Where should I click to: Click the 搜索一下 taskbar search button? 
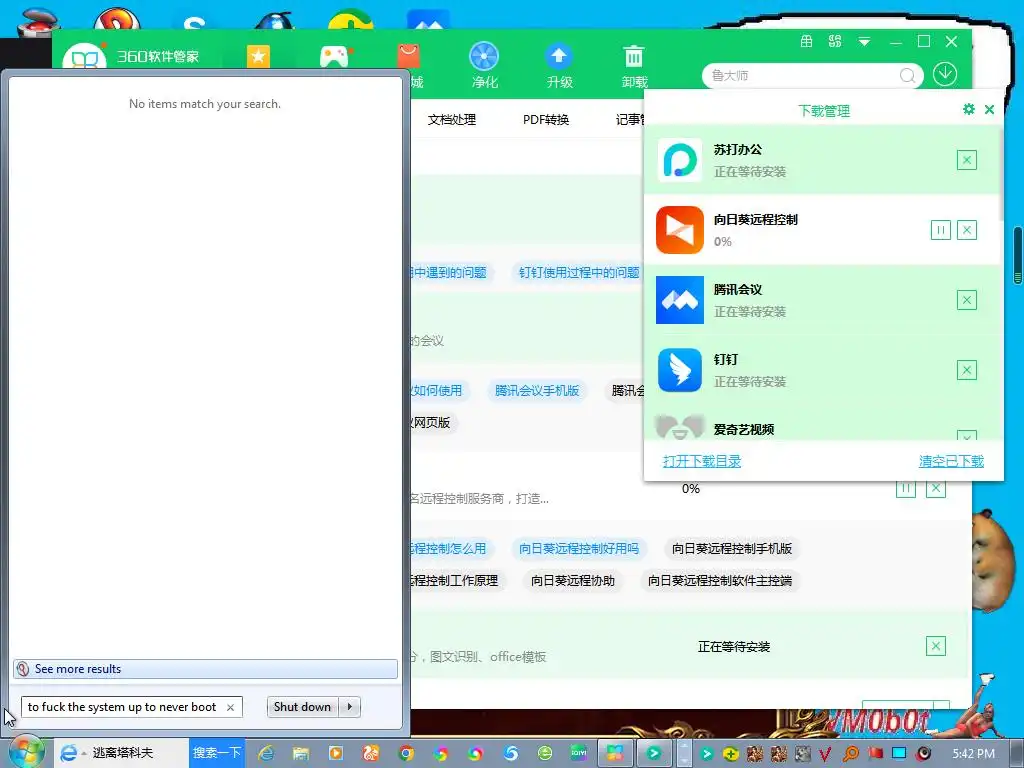[x=216, y=752]
